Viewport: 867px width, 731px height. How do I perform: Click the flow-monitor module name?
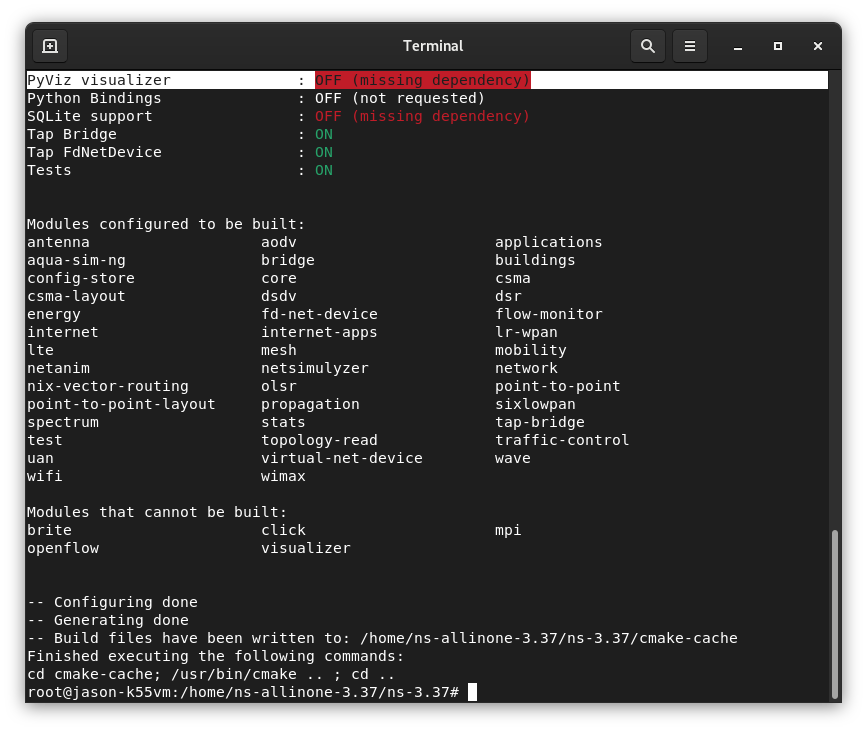[x=549, y=314]
